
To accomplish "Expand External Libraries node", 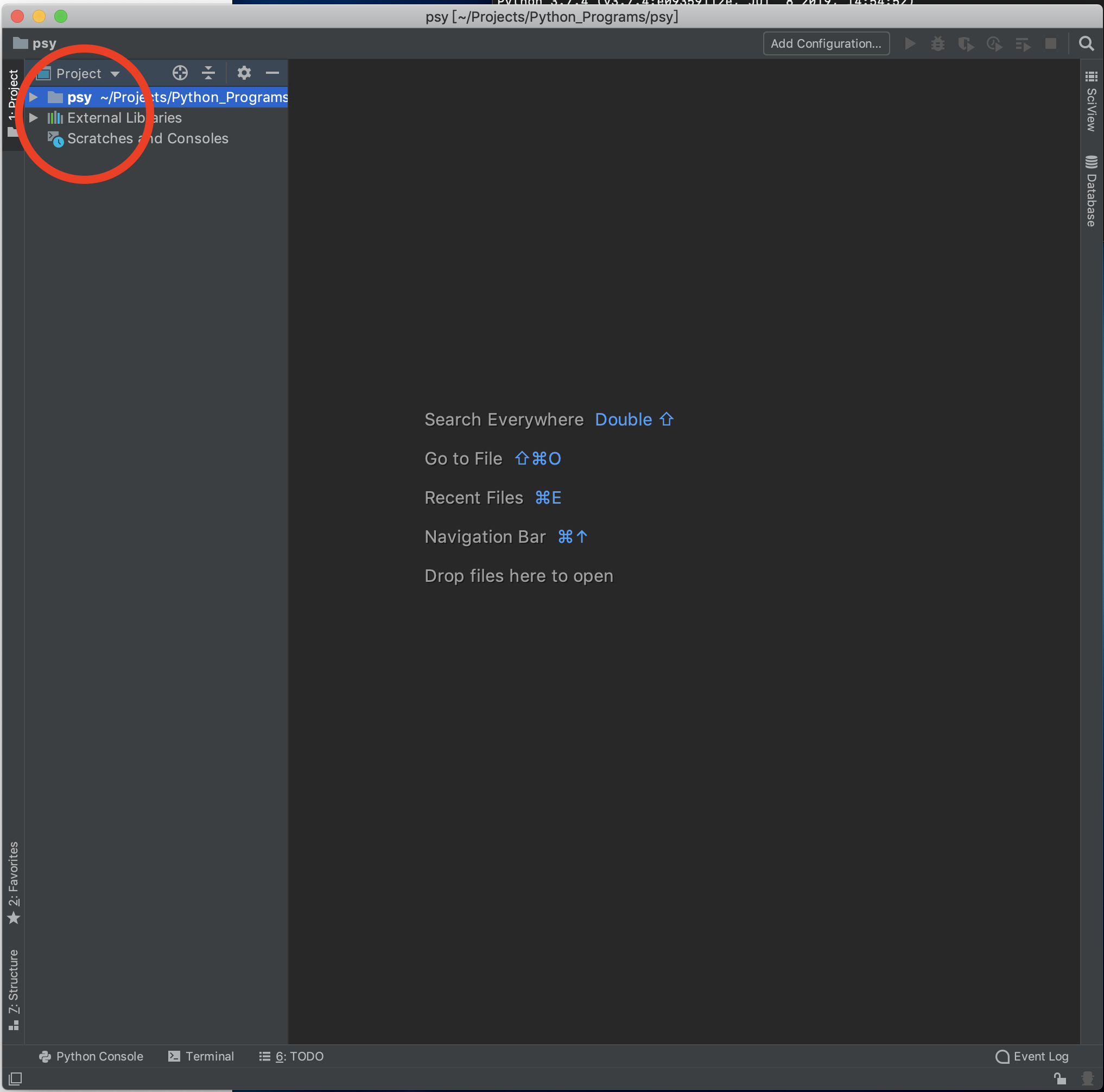I will 34,118.
